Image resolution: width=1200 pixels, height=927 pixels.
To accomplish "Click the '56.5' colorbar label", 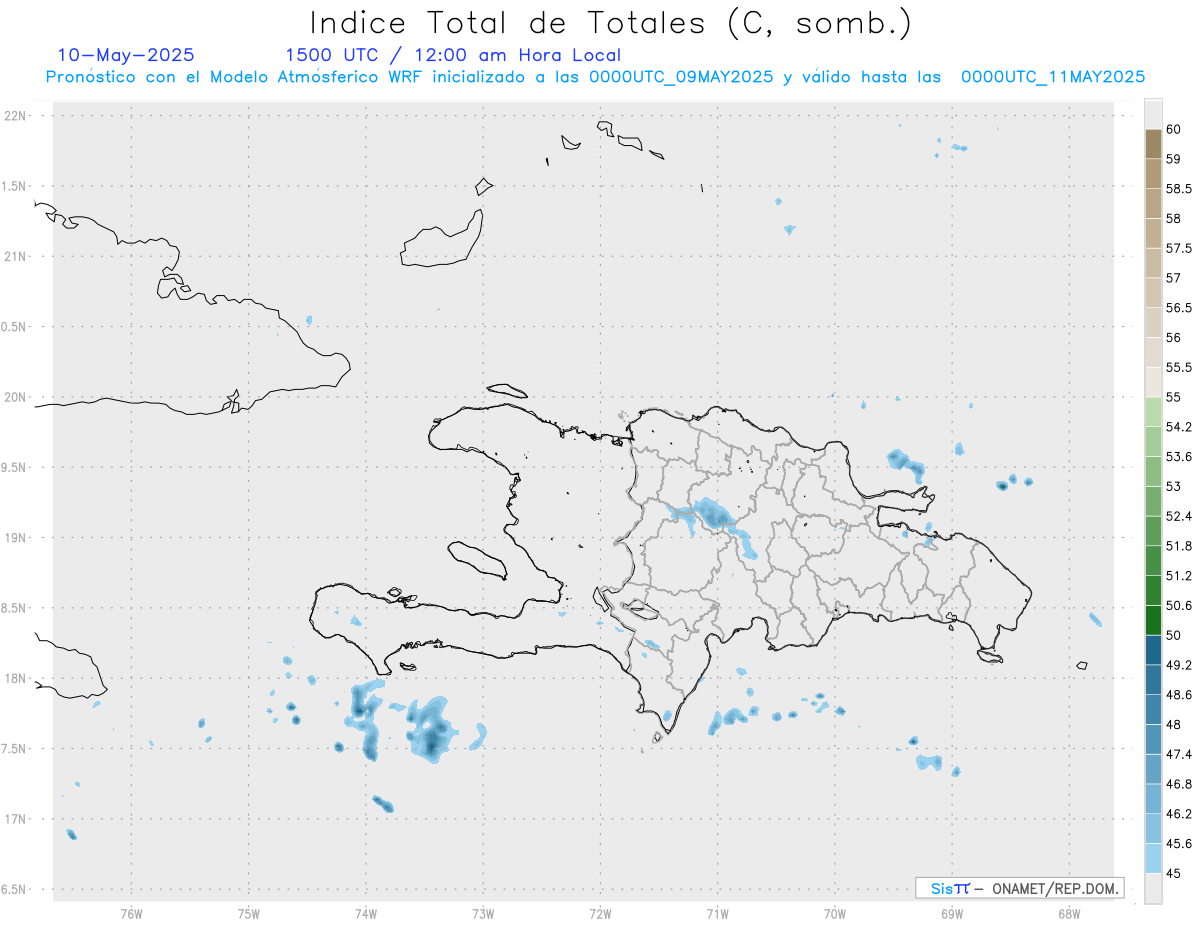I will point(1178,308).
